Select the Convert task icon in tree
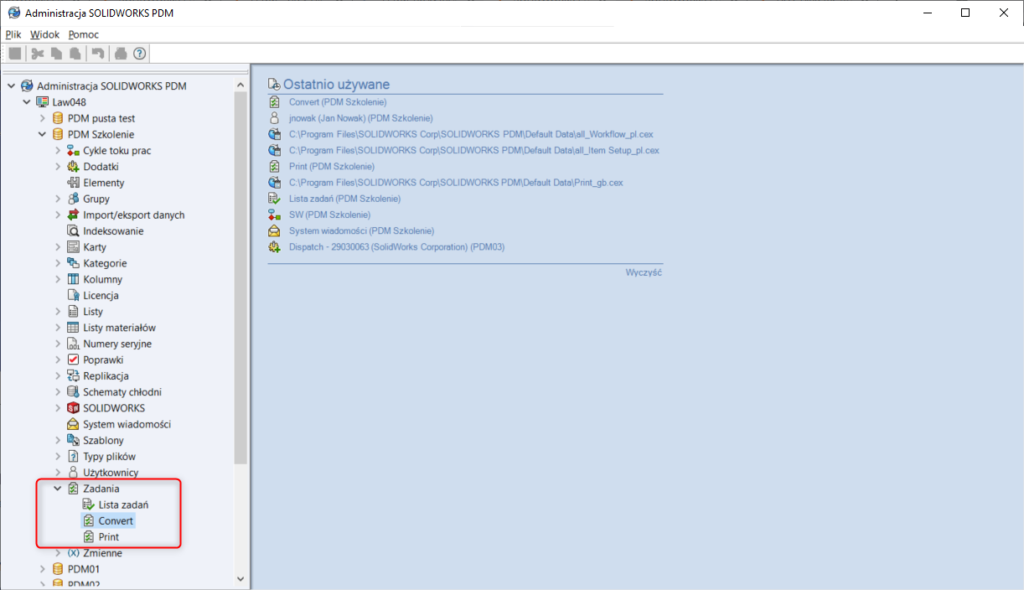This screenshot has height=590, width=1024. click(88, 521)
